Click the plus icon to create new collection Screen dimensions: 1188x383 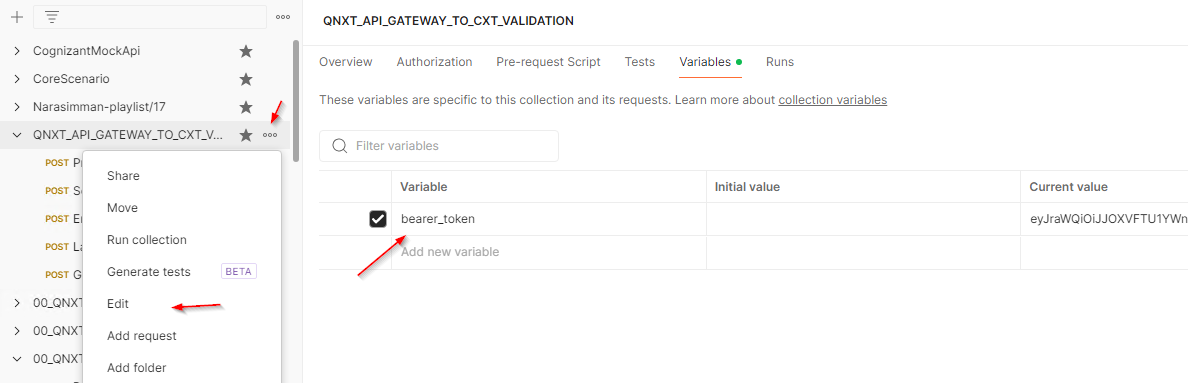tap(17, 17)
